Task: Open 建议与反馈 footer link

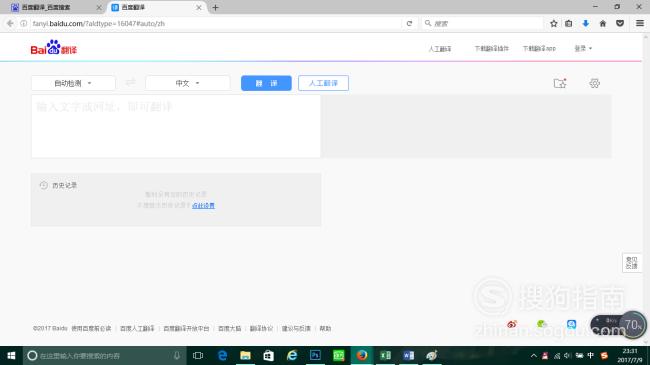Action: coord(296,328)
